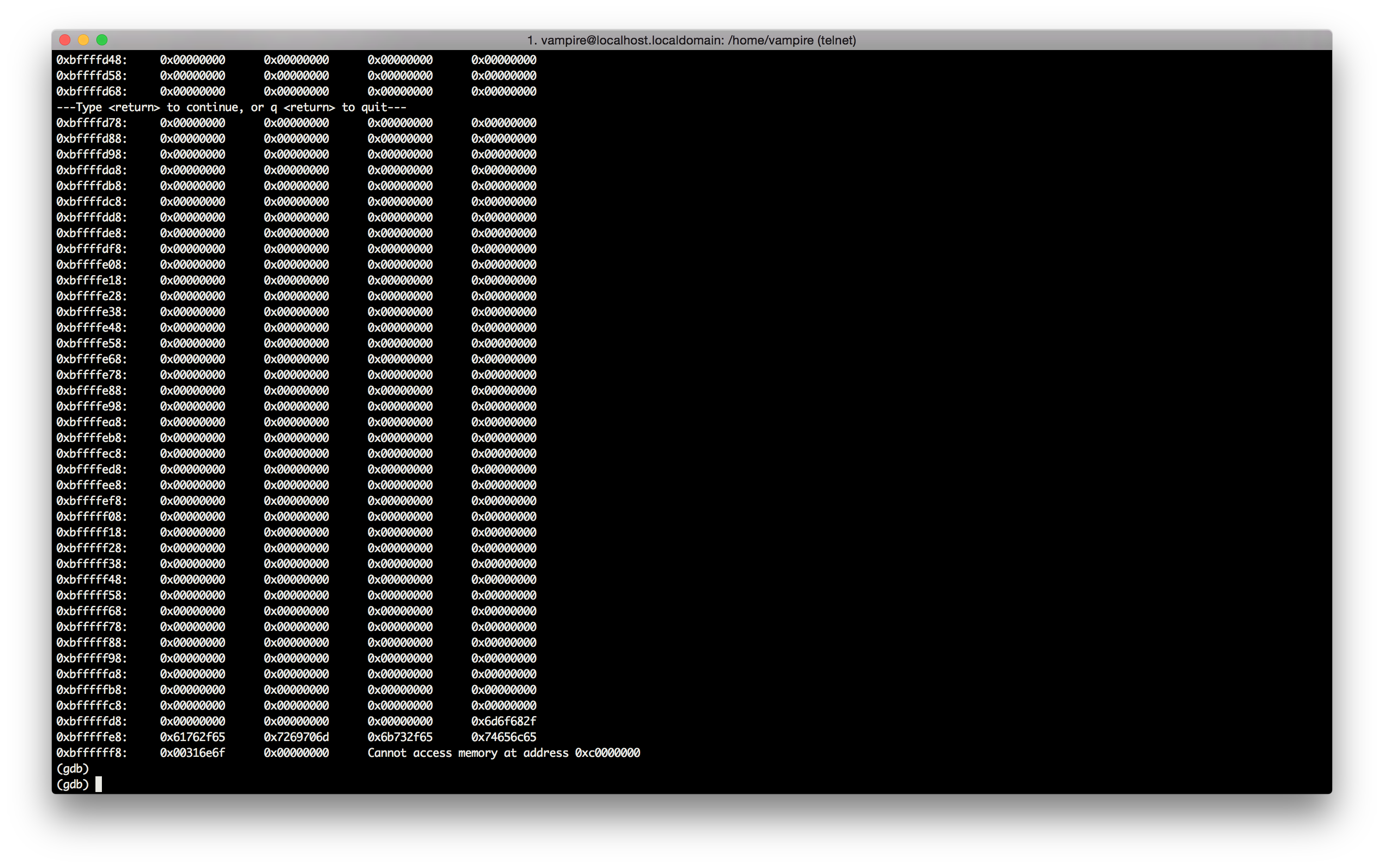This screenshot has height=868, width=1384.
Task: Click the value 0x00316e6f
Action: click(192, 753)
